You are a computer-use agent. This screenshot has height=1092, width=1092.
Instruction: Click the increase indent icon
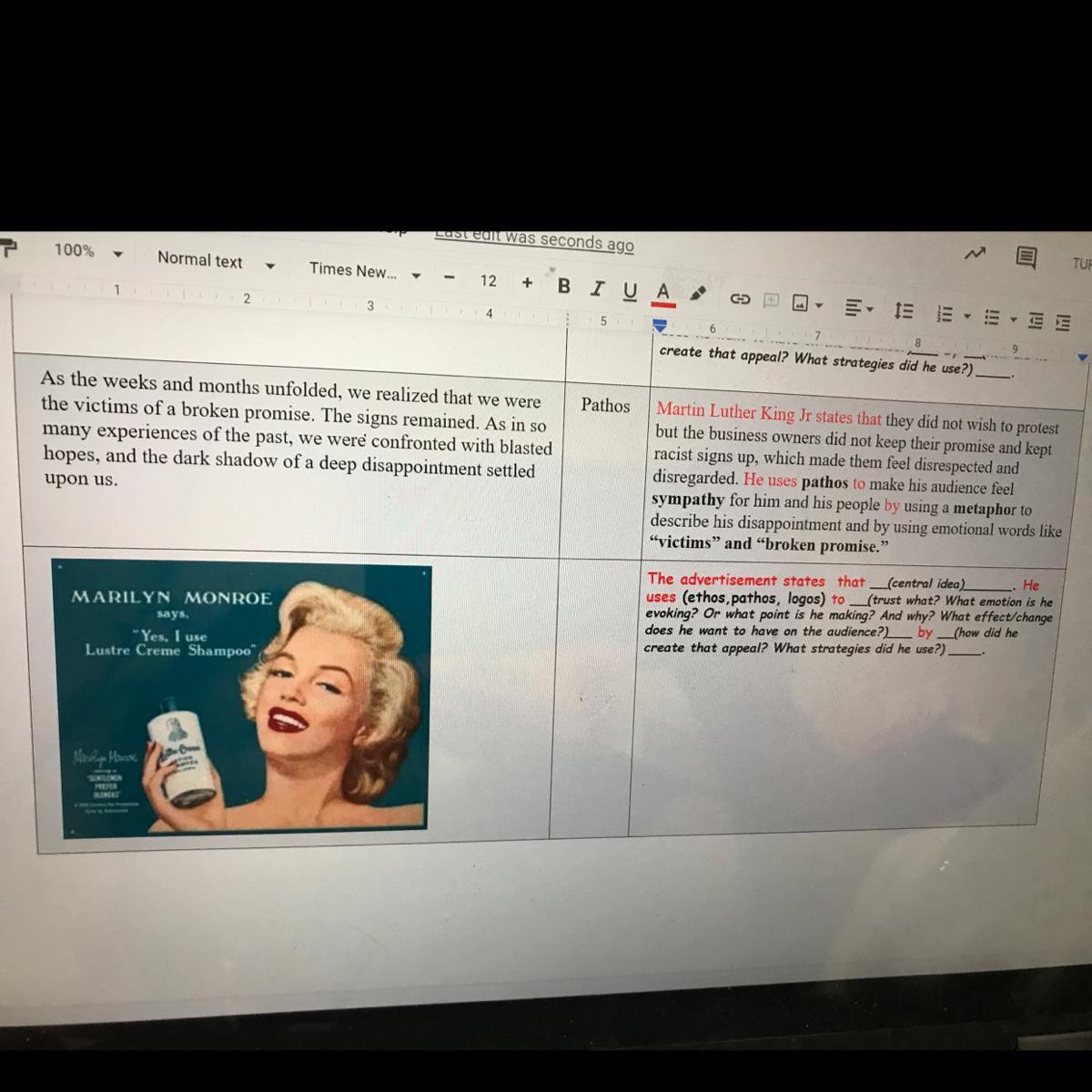point(1063,323)
